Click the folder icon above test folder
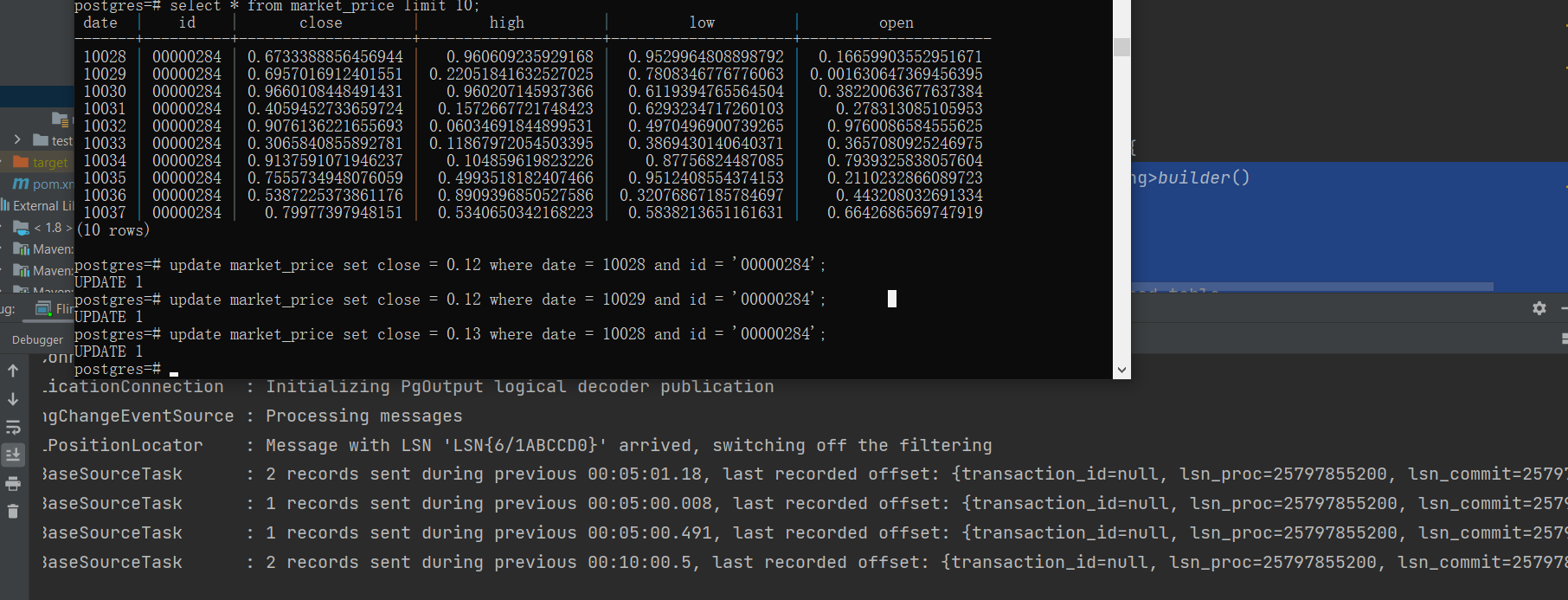Viewport: 1568px width, 600px height. pos(59,119)
